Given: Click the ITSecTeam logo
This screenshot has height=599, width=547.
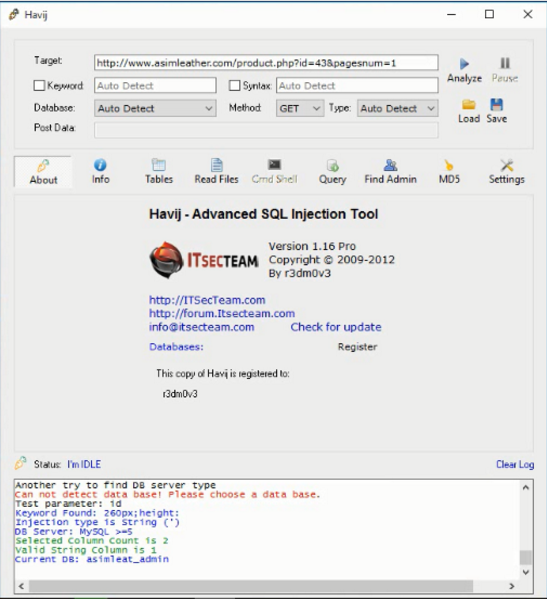Looking at the screenshot, I should (204, 260).
